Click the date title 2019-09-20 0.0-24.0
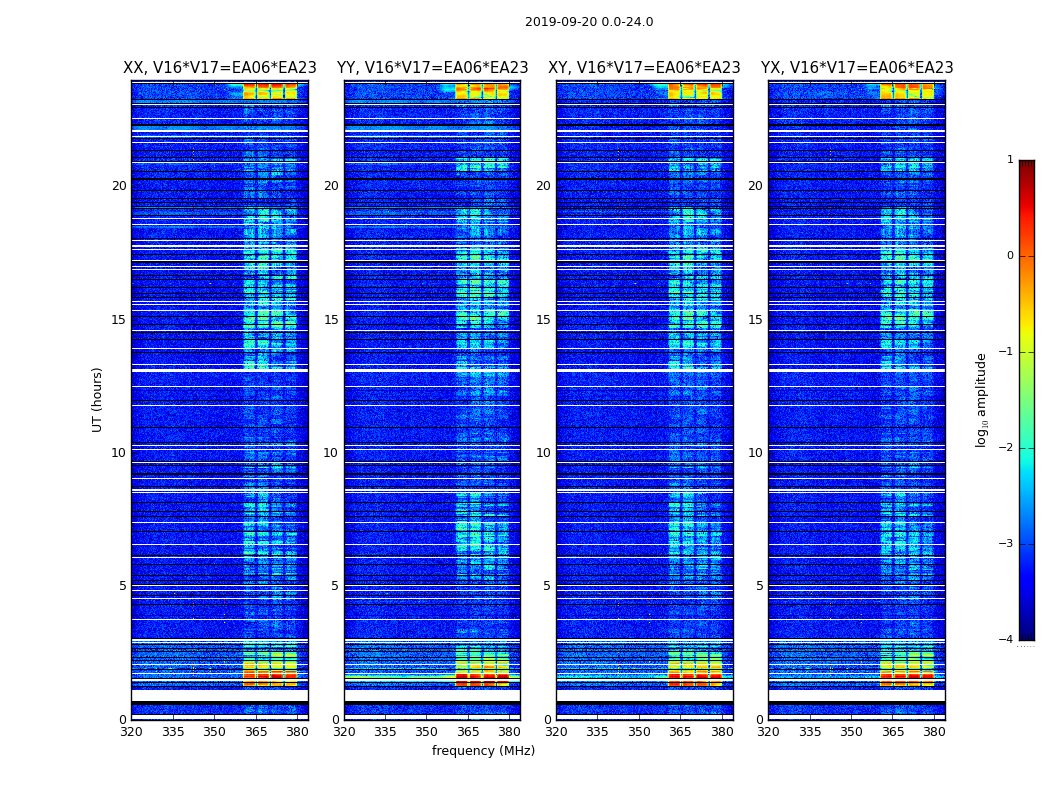The image size is (1050, 800). (x=589, y=22)
